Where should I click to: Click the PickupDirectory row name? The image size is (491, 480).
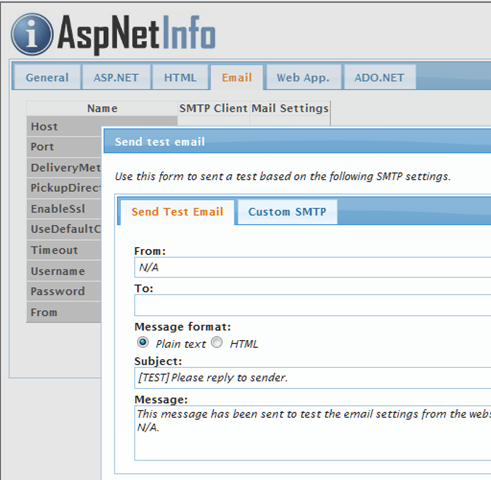pyautogui.click(x=65, y=188)
